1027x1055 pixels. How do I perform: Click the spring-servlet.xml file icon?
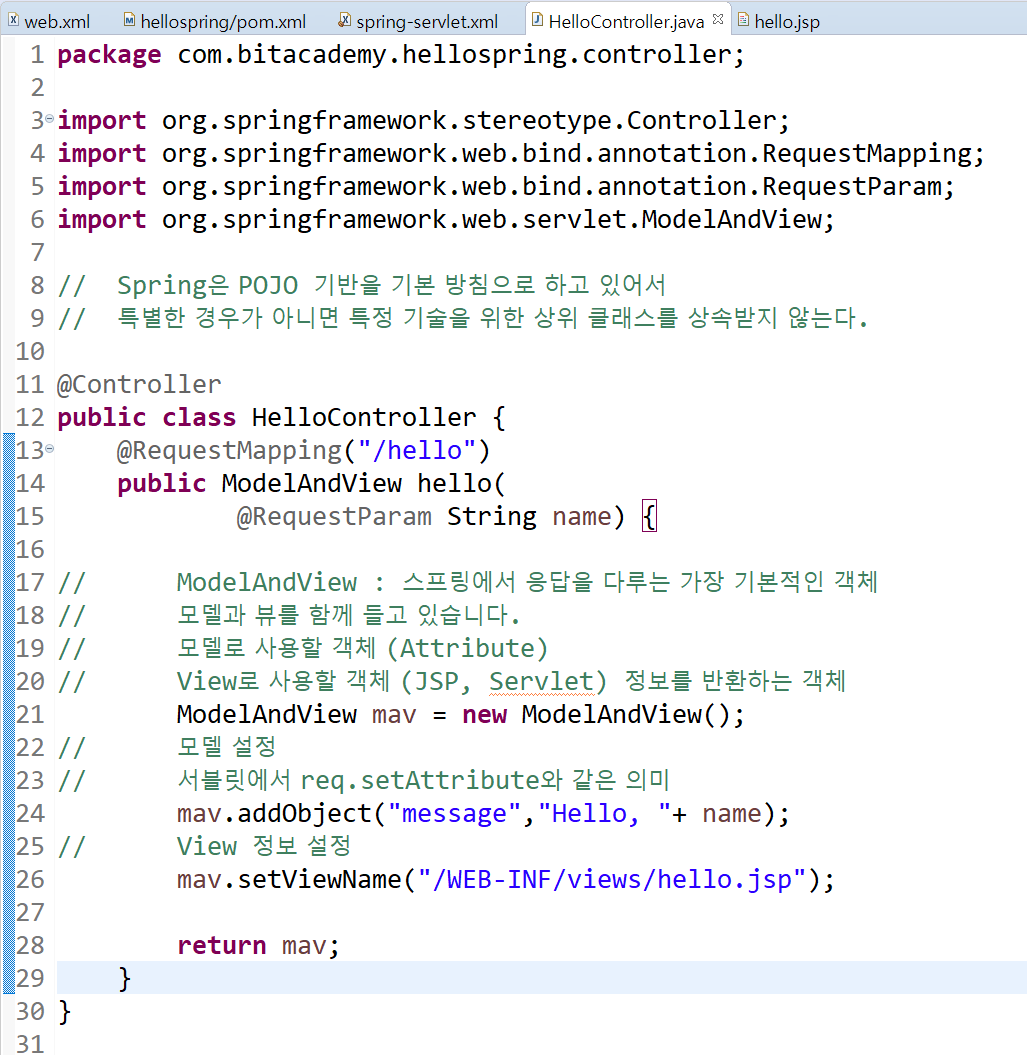point(344,20)
